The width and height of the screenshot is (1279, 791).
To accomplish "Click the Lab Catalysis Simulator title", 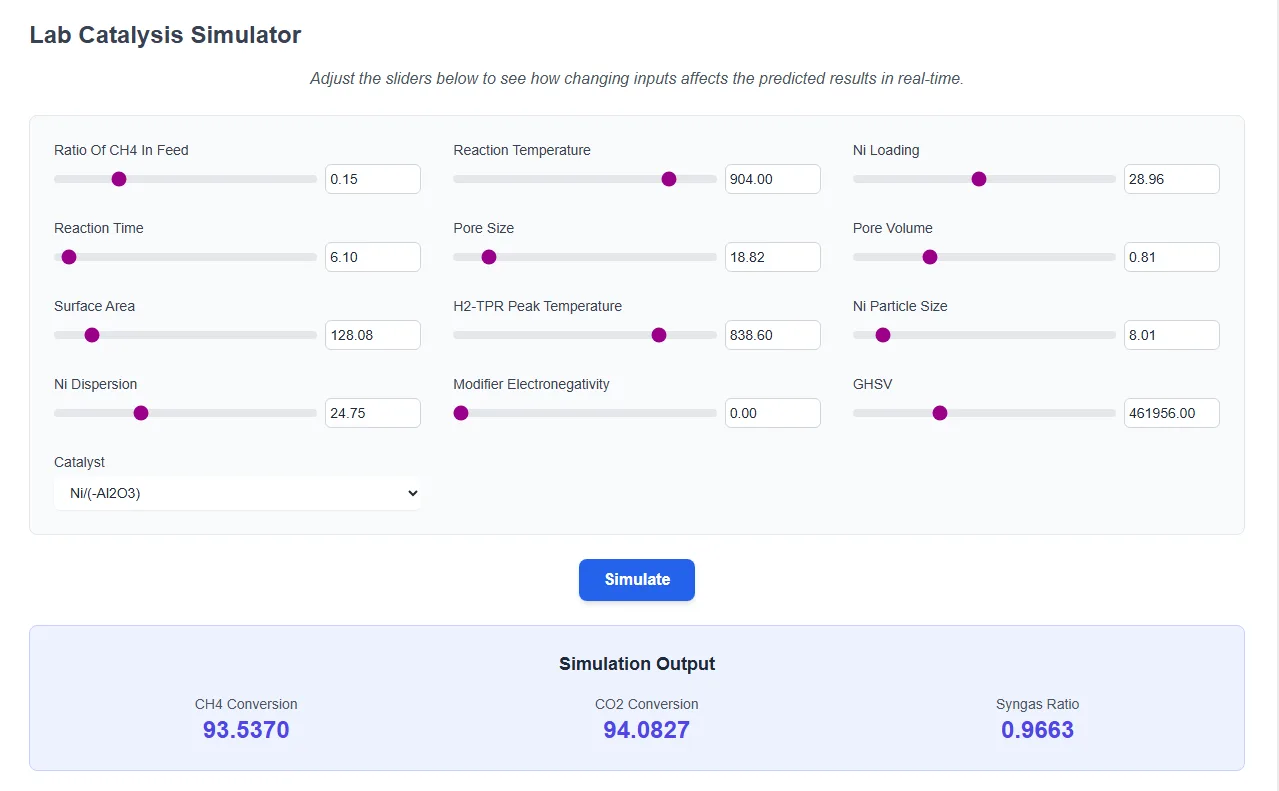I will click(x=165, y=35).
